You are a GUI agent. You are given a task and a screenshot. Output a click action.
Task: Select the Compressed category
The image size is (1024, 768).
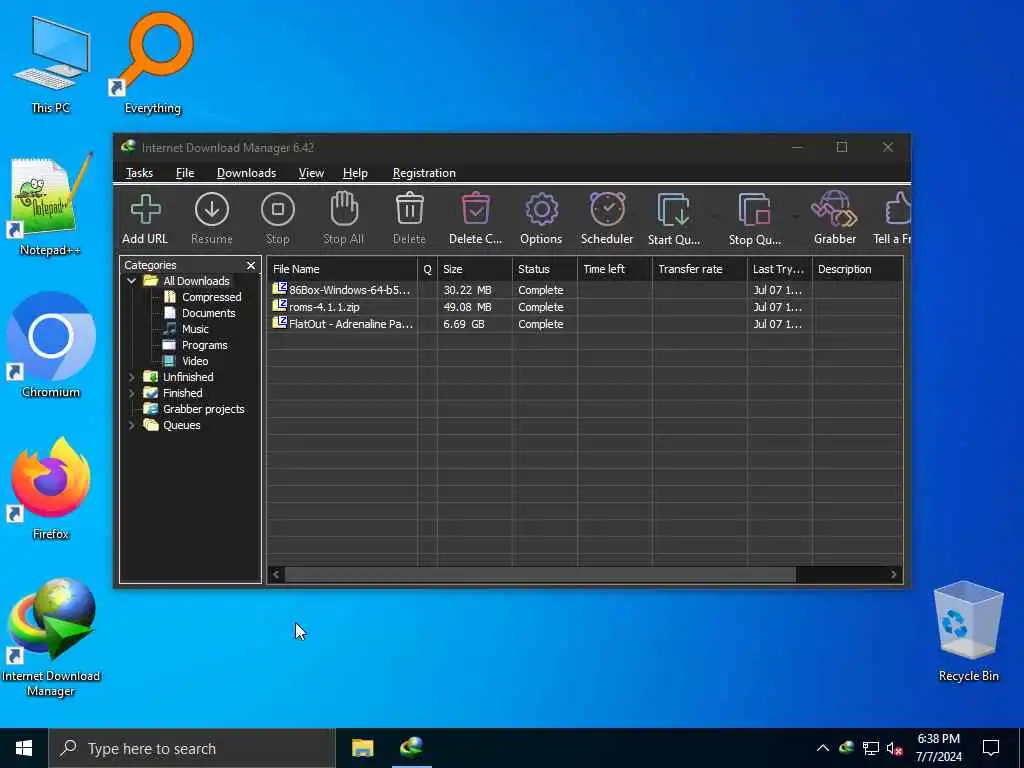212,297
